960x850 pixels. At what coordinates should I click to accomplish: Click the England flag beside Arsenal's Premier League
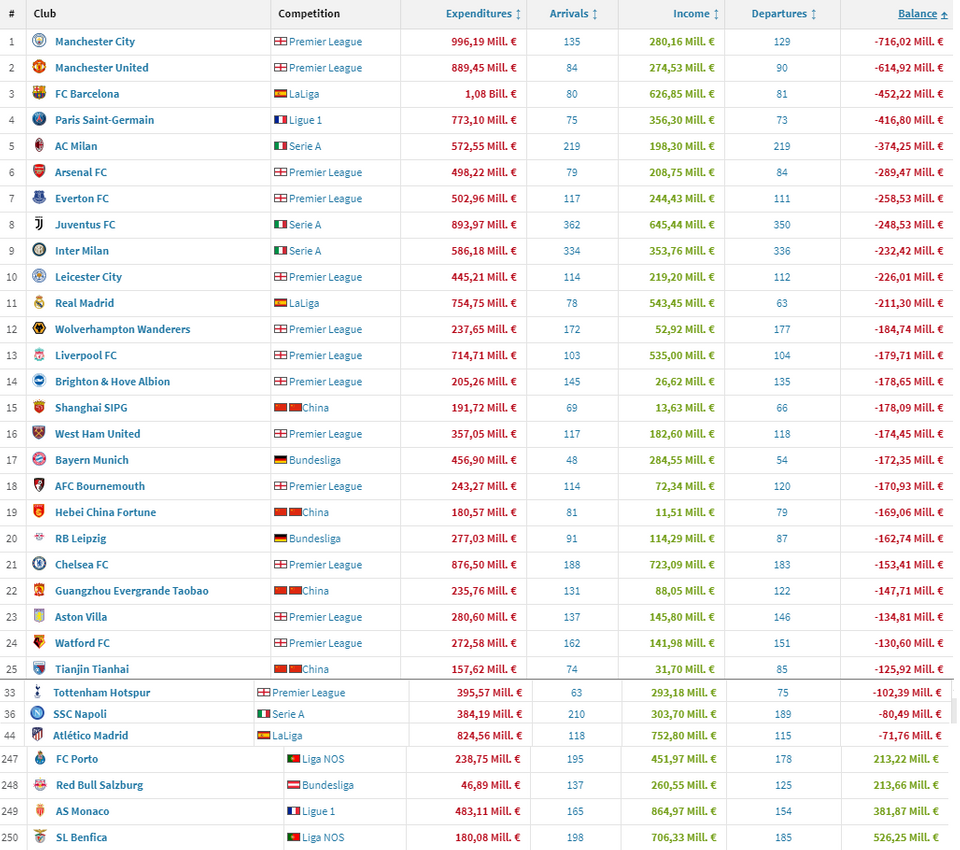point(281,172)
